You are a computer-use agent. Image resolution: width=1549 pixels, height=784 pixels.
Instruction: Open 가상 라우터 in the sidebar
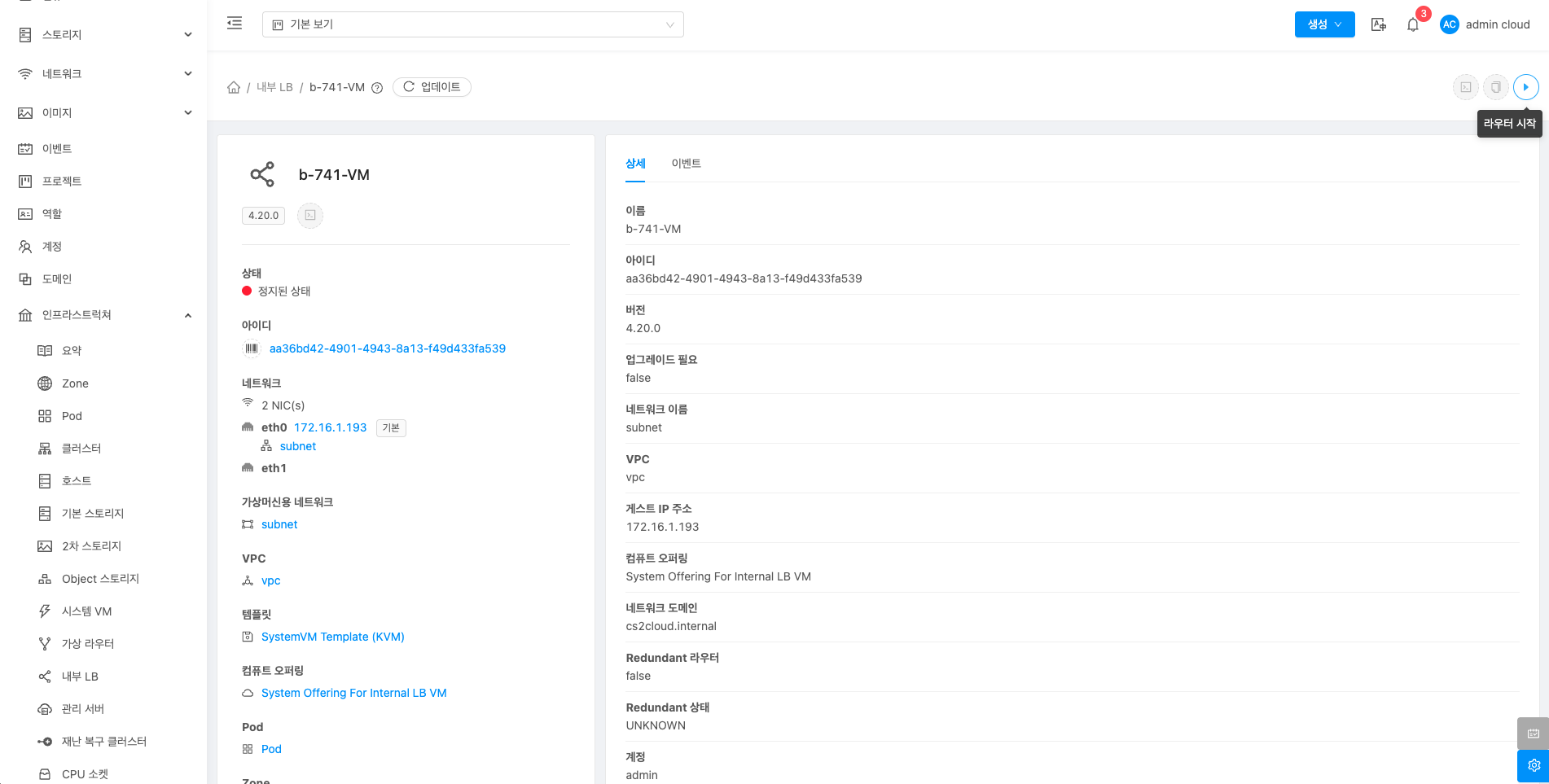click(88, 644)
